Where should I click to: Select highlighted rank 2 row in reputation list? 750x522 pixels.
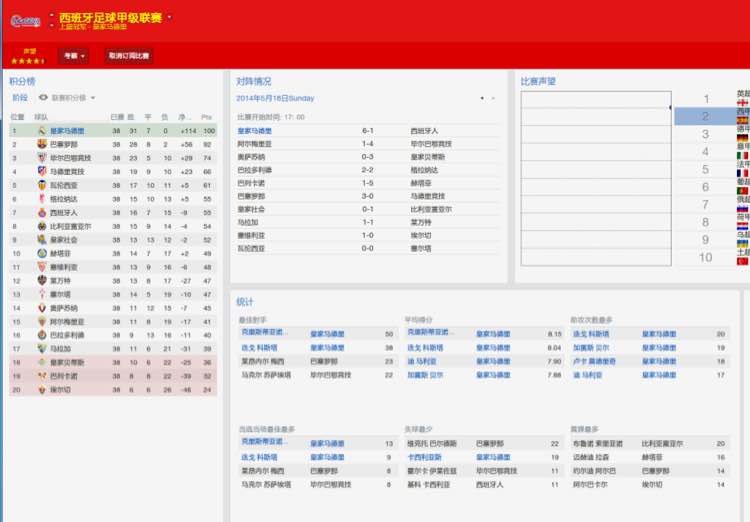coord(711,116)
